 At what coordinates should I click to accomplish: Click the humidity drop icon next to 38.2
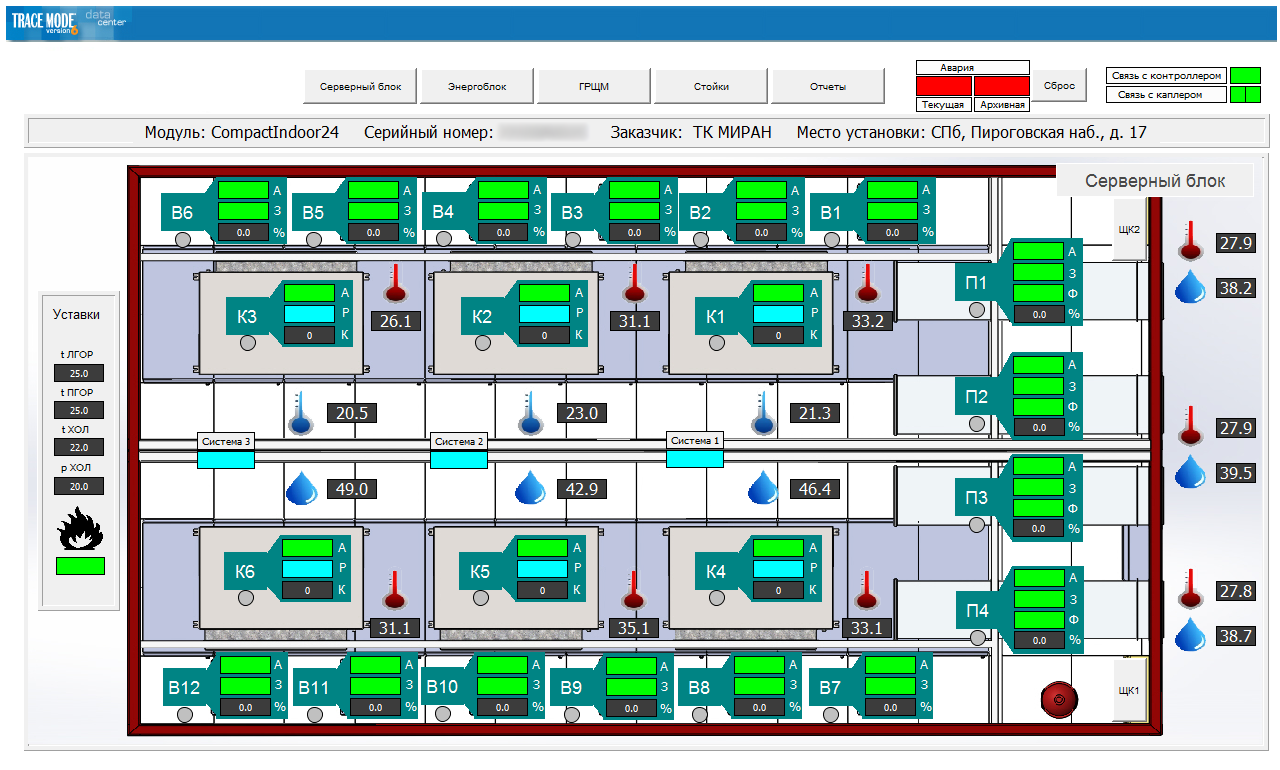[x=1189, y=286]
